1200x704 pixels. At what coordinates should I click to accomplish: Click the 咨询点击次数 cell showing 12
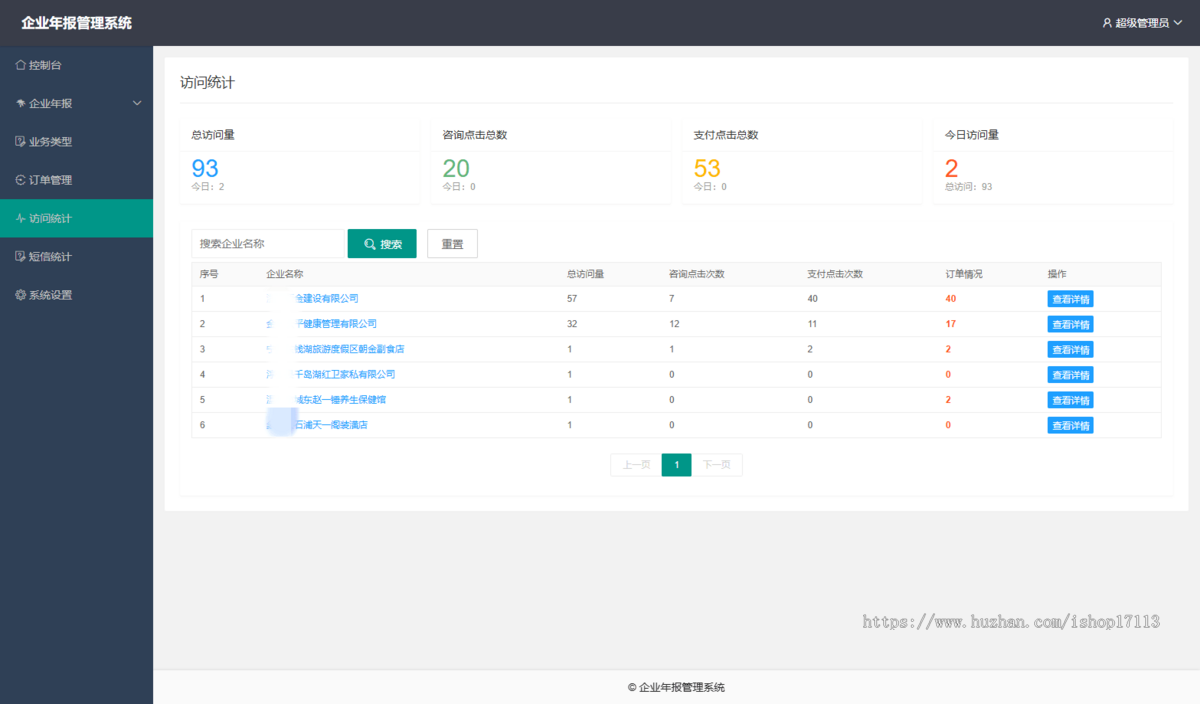(675, 324)
